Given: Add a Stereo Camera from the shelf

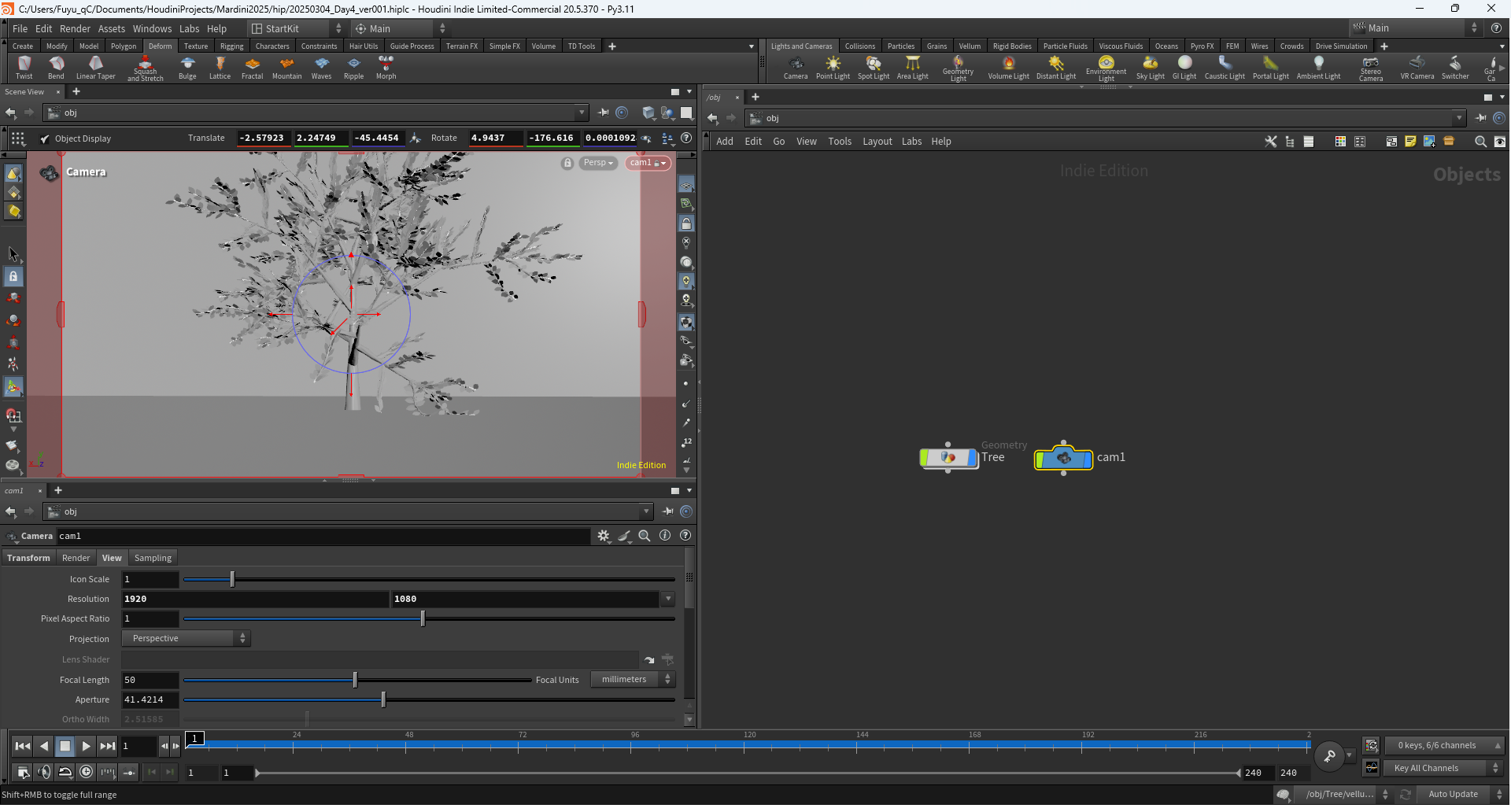Looking at the screenshot, I should pyautogui.click(x=1370, y=68).
